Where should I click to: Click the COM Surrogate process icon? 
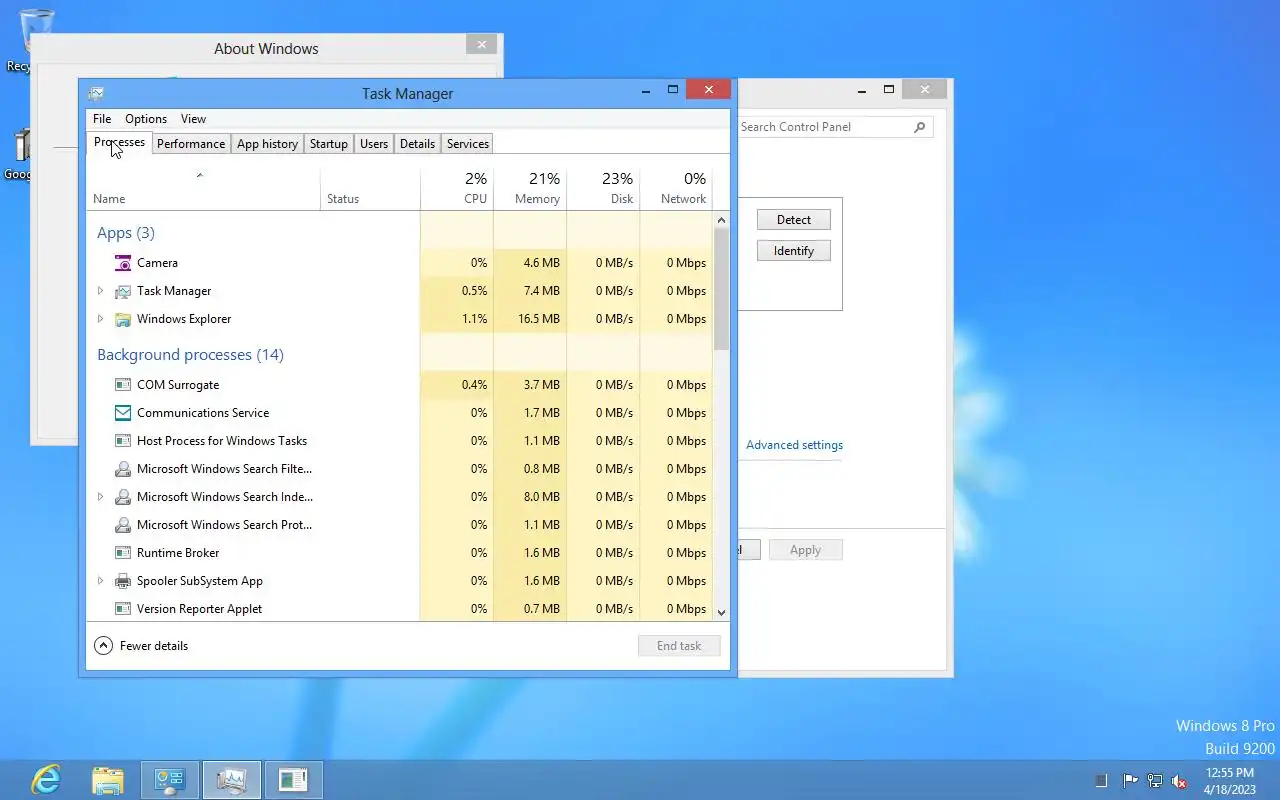click(x=122, y=385)
